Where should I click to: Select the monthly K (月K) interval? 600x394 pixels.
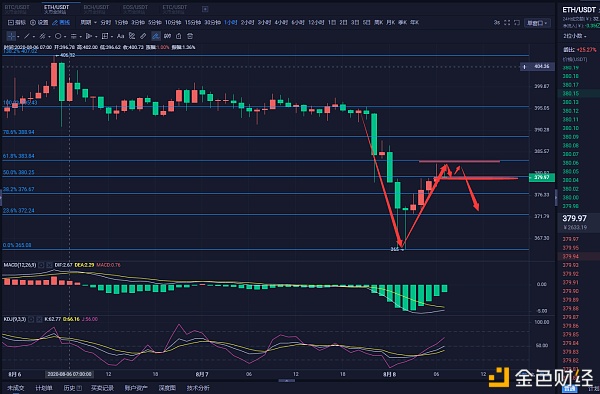click(x=390, y=23)
